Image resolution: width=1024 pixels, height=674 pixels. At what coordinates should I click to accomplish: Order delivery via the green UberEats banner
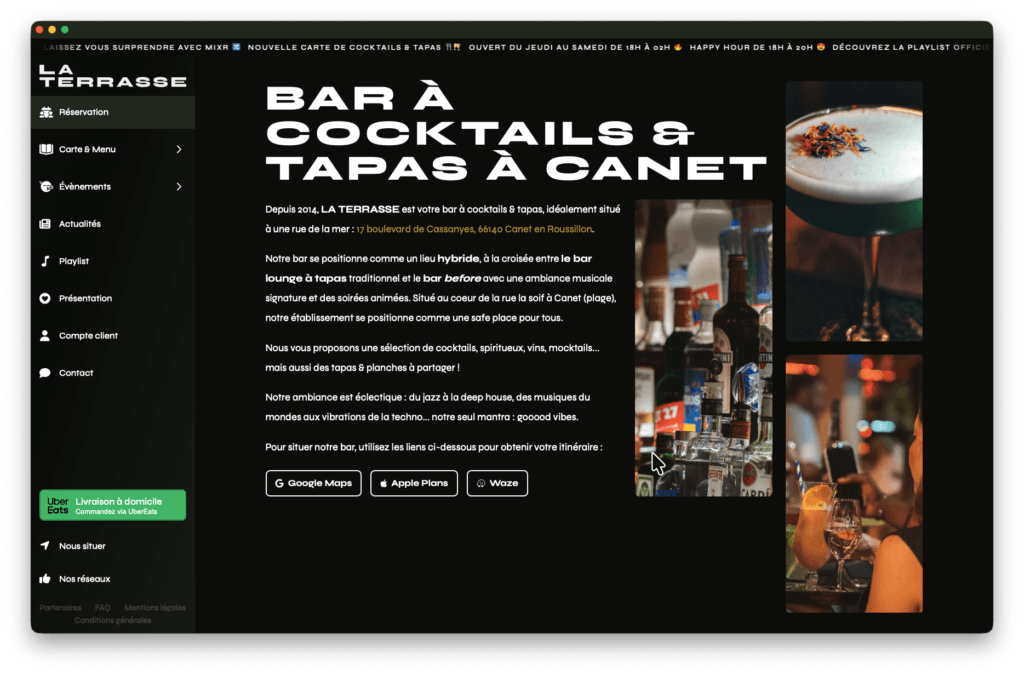[x=111, y=505]
